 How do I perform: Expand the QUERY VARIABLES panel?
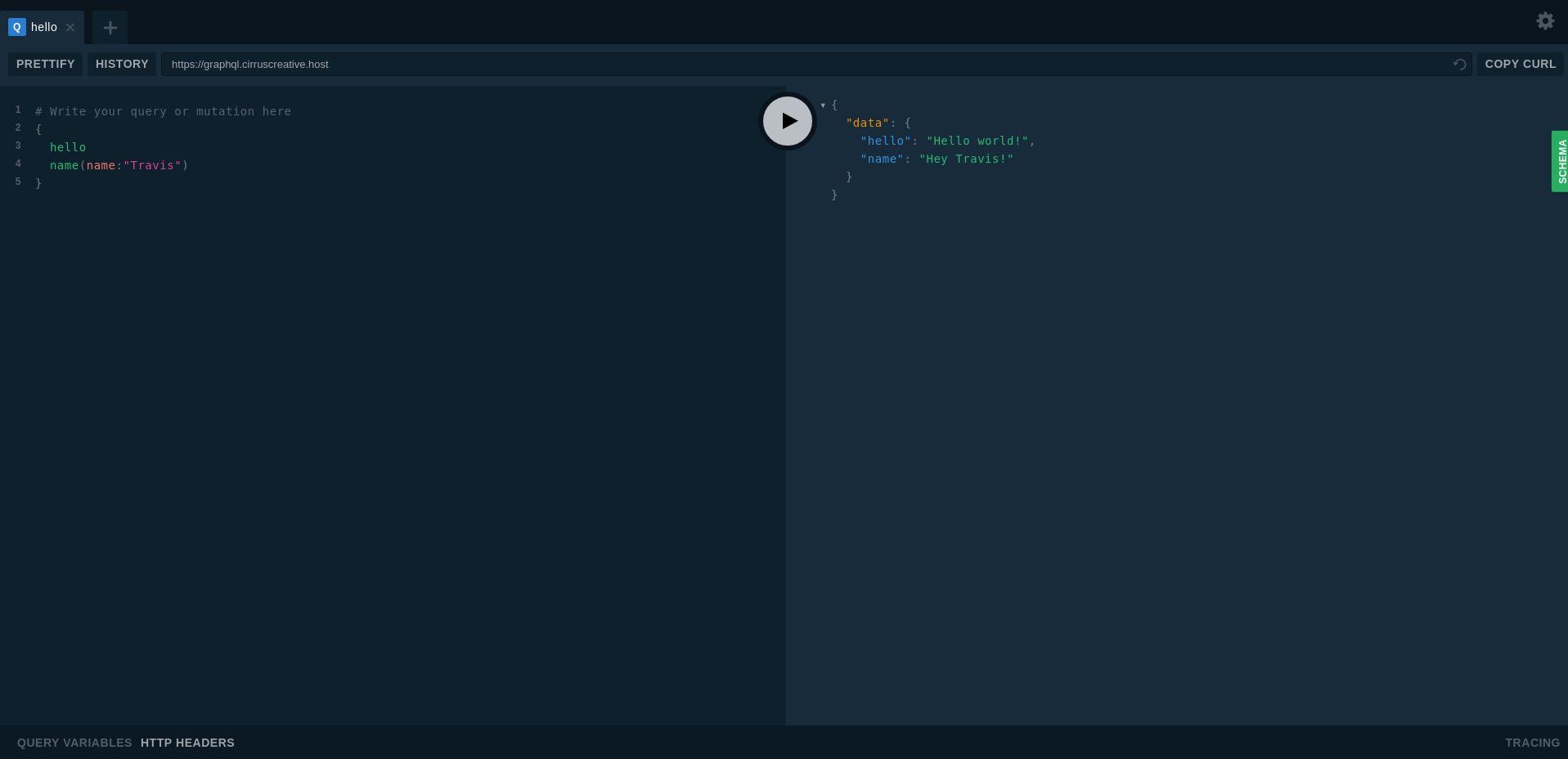[74, 743]
